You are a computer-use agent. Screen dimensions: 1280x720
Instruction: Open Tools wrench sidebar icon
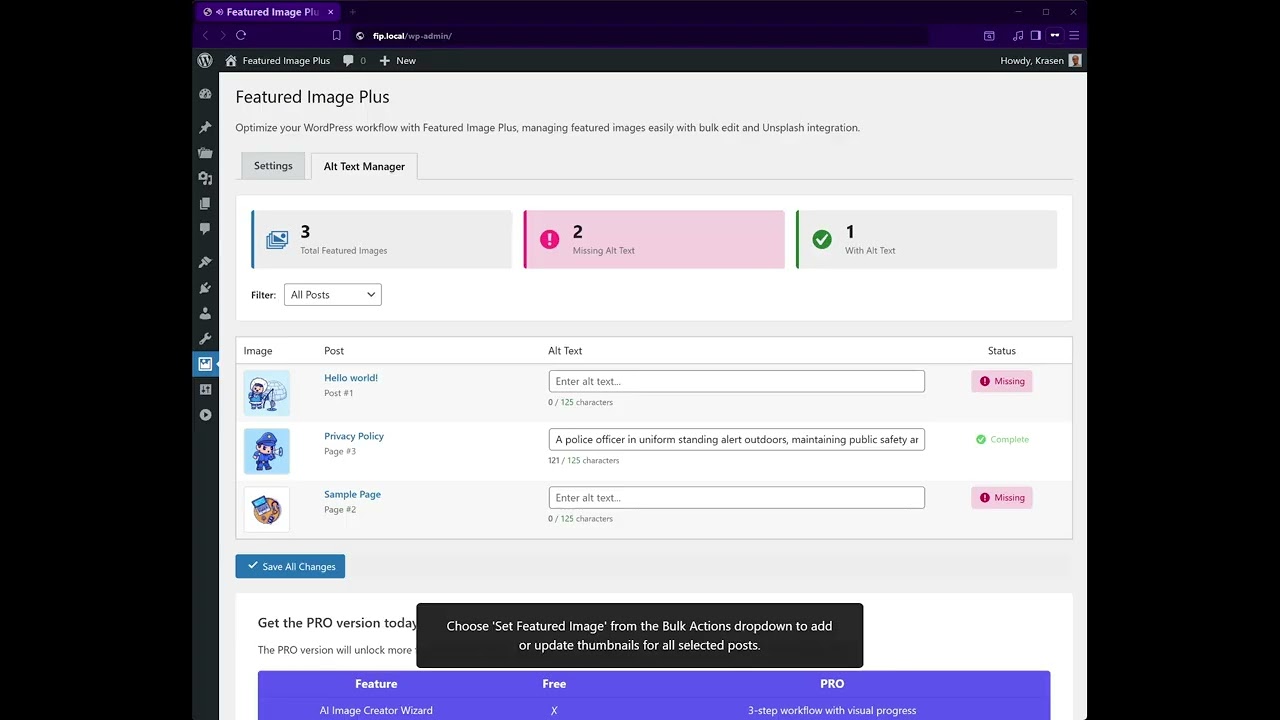pyautogui.click(x=205, y=339)
